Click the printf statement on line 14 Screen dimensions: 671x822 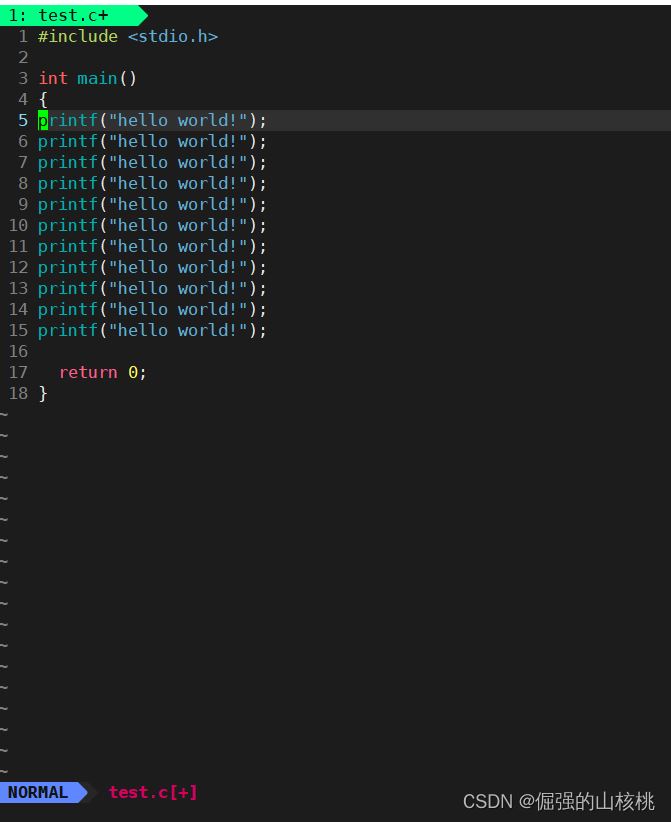(x=152, y=309)
